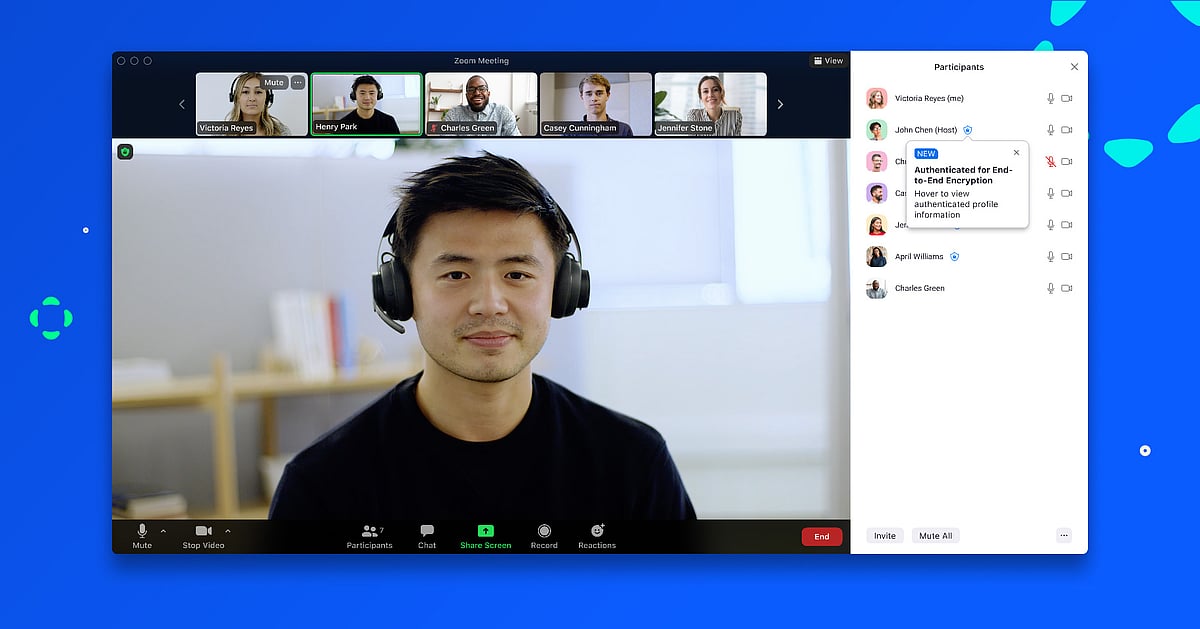Expand the video settings chevron
The height and width of the screenshot is (629, 1200).
(x=227, y=532)
